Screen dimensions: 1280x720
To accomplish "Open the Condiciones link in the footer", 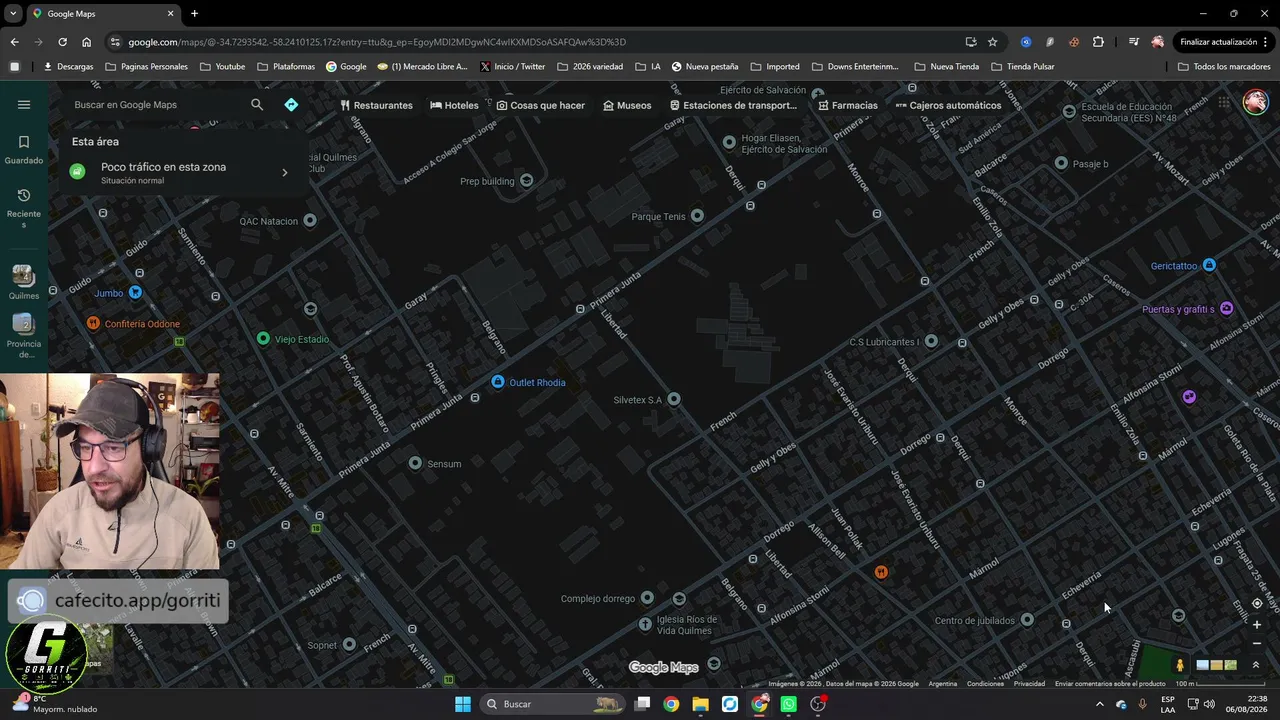I will pyautogui.click(x=985, y=684).
